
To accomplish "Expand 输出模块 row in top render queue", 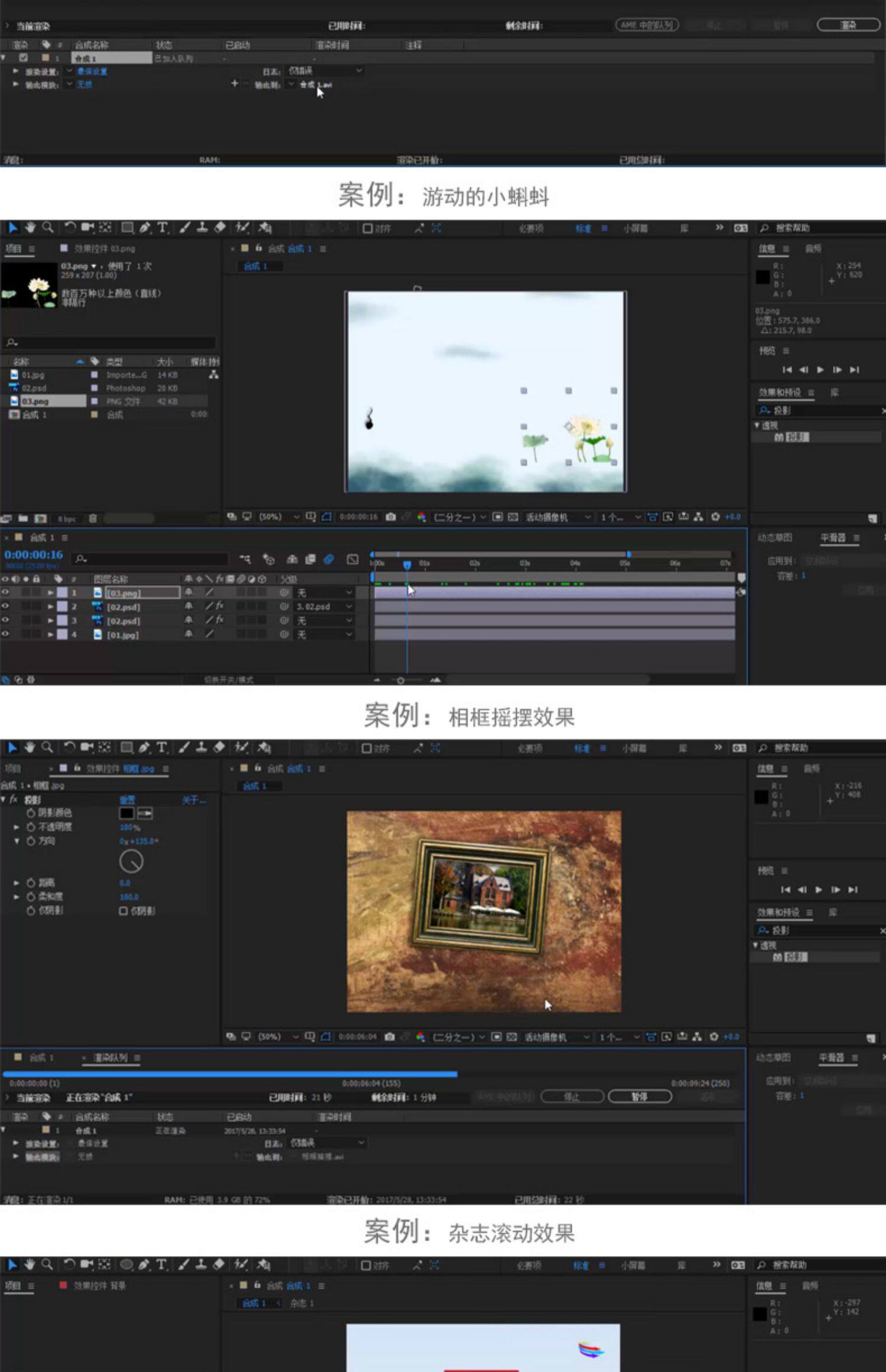I will coord(16,84).
